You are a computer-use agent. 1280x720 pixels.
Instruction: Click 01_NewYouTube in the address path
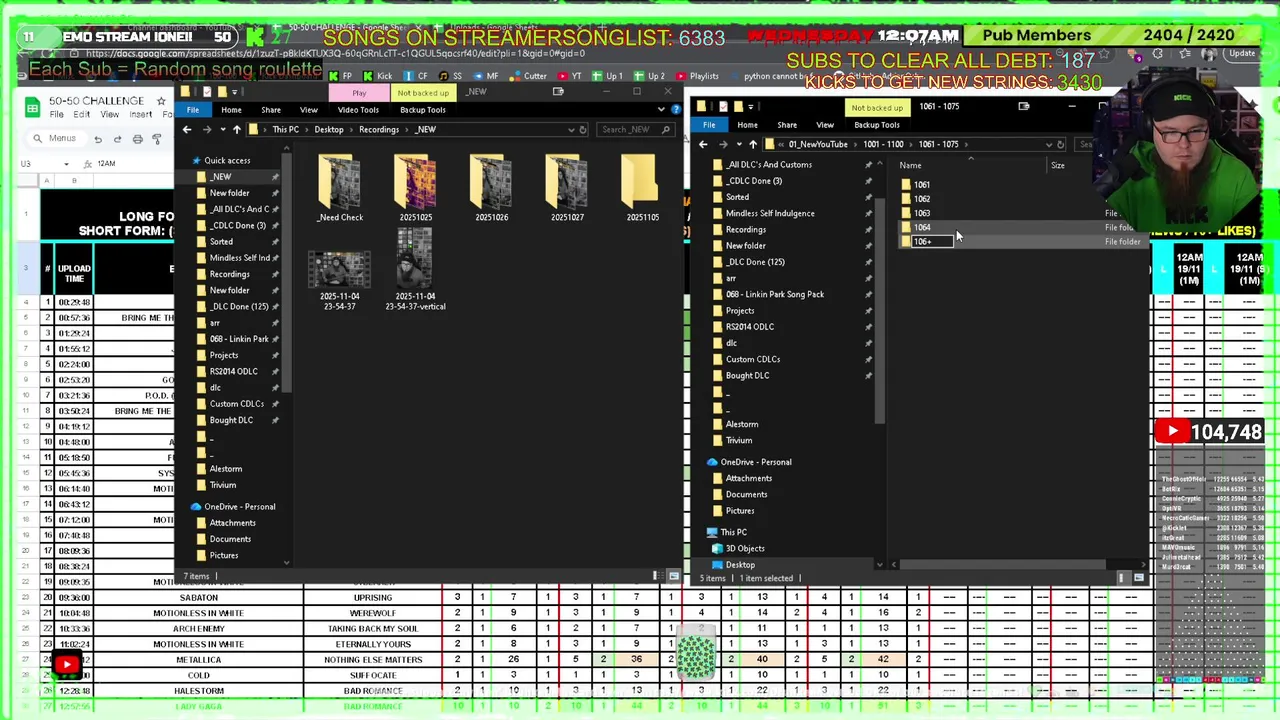point(818,144)
